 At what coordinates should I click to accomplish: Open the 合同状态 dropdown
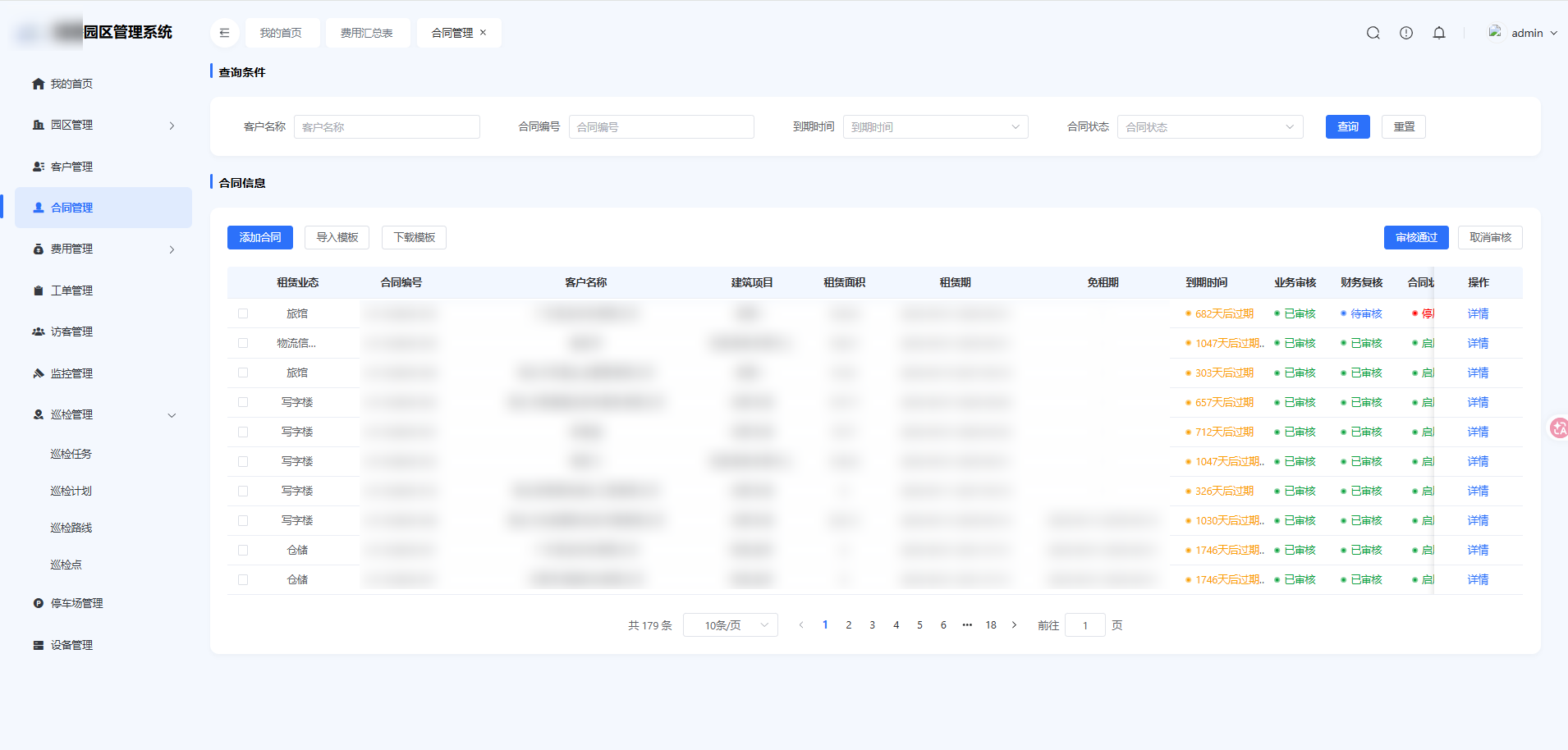pyautogui.click(x=1210, y=127)
